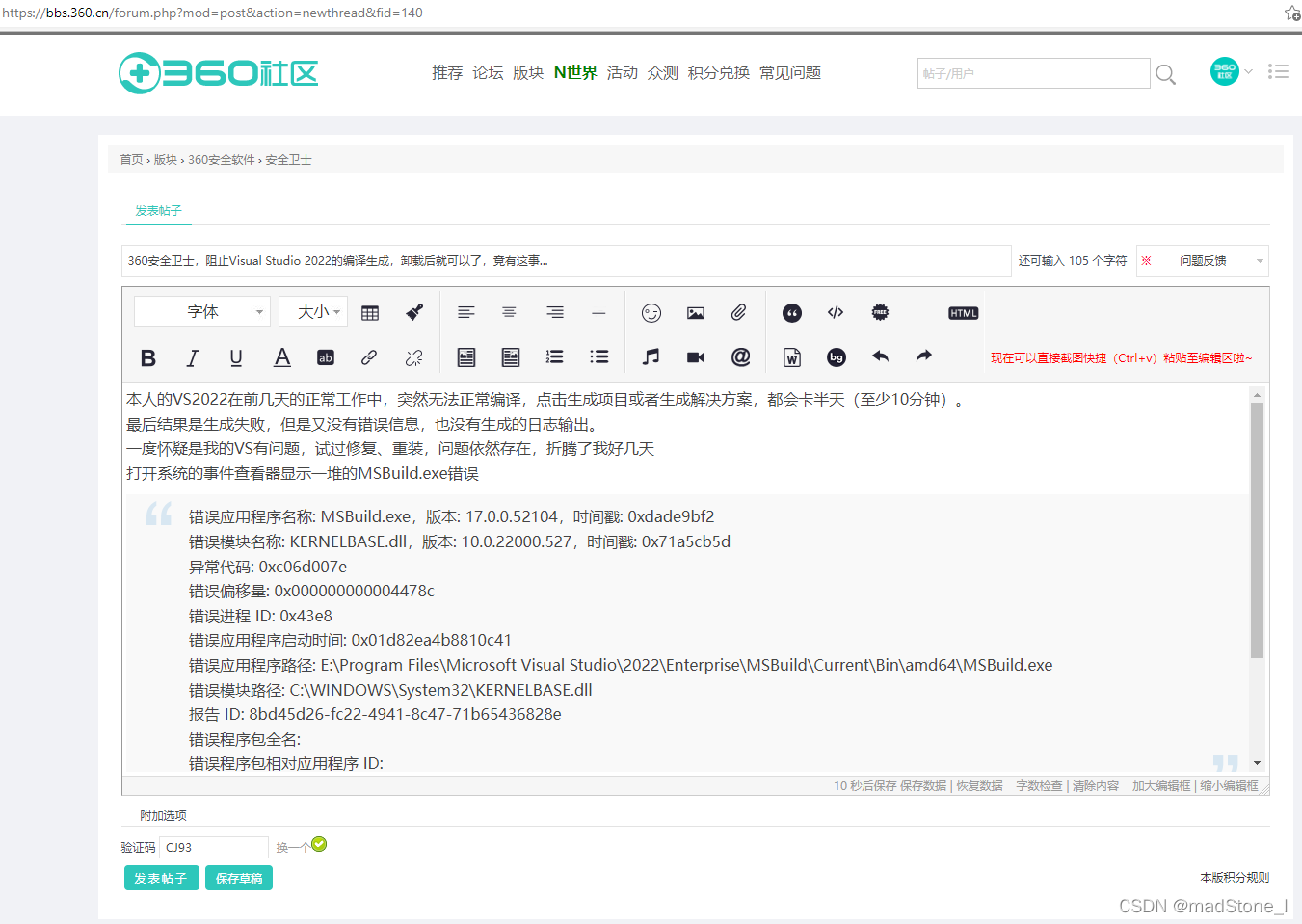Image resolution: width=1302 pixels, height=924 pixels.
Task: Insert an unordered bullet list
Action: point(598,357)
